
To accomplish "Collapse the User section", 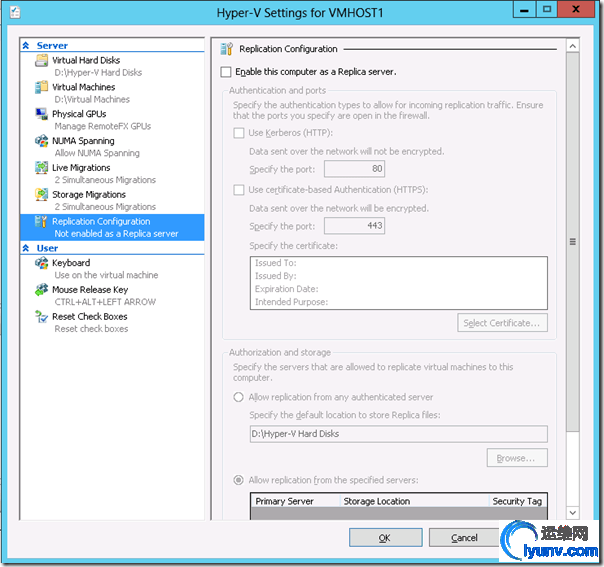I will [26, 248].
